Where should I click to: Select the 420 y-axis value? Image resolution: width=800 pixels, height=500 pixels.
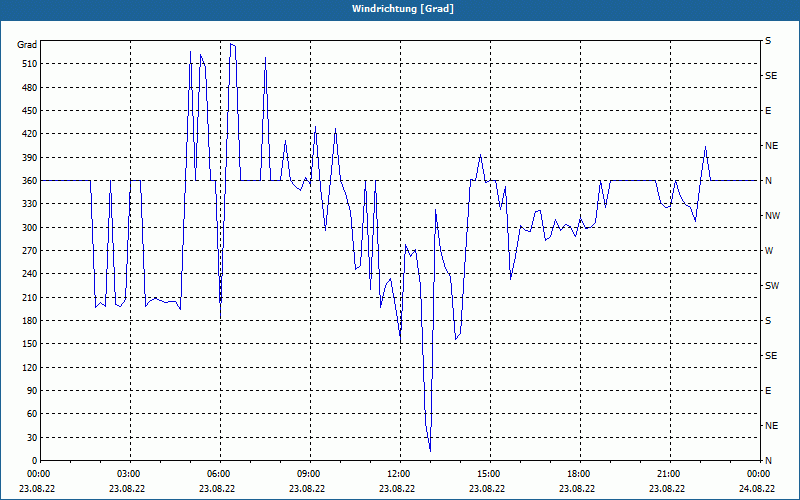[x=30, y=134]
